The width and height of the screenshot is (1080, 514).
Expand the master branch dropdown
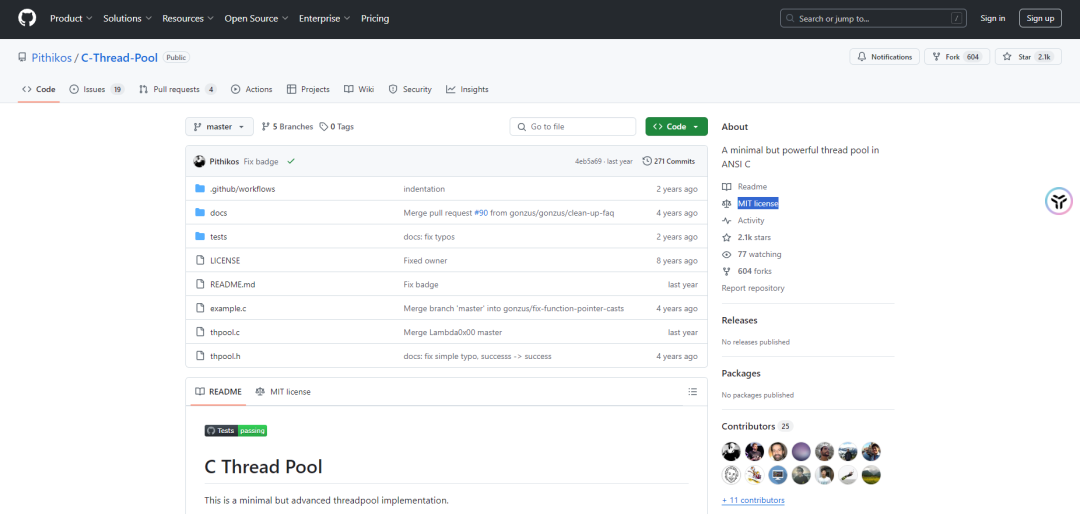(x=219, y=127)
